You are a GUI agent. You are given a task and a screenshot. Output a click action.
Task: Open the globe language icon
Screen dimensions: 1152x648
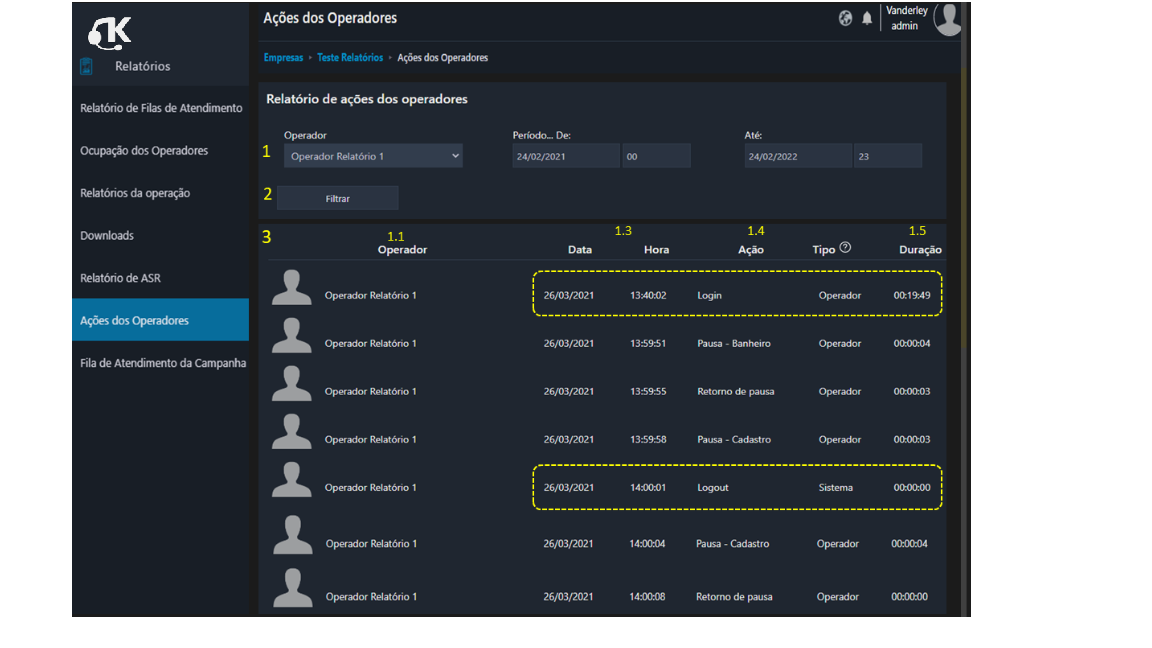coord(846,18)
